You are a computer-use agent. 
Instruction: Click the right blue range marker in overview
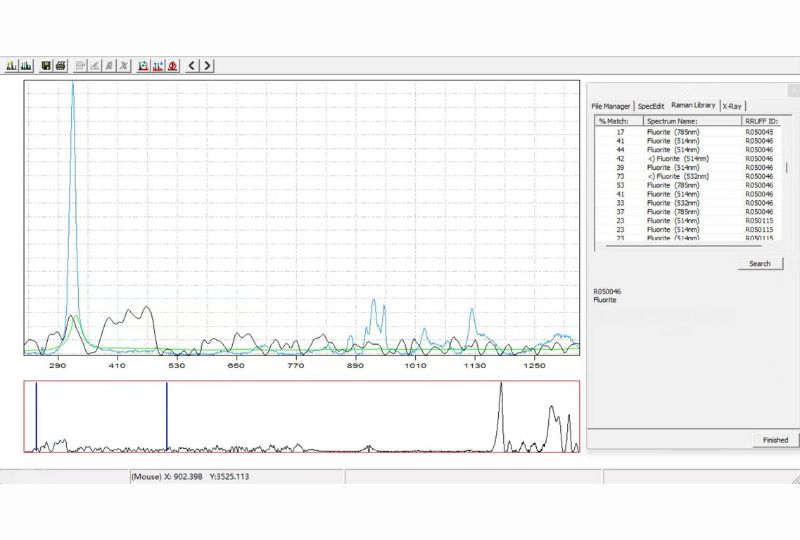point(166,416)
